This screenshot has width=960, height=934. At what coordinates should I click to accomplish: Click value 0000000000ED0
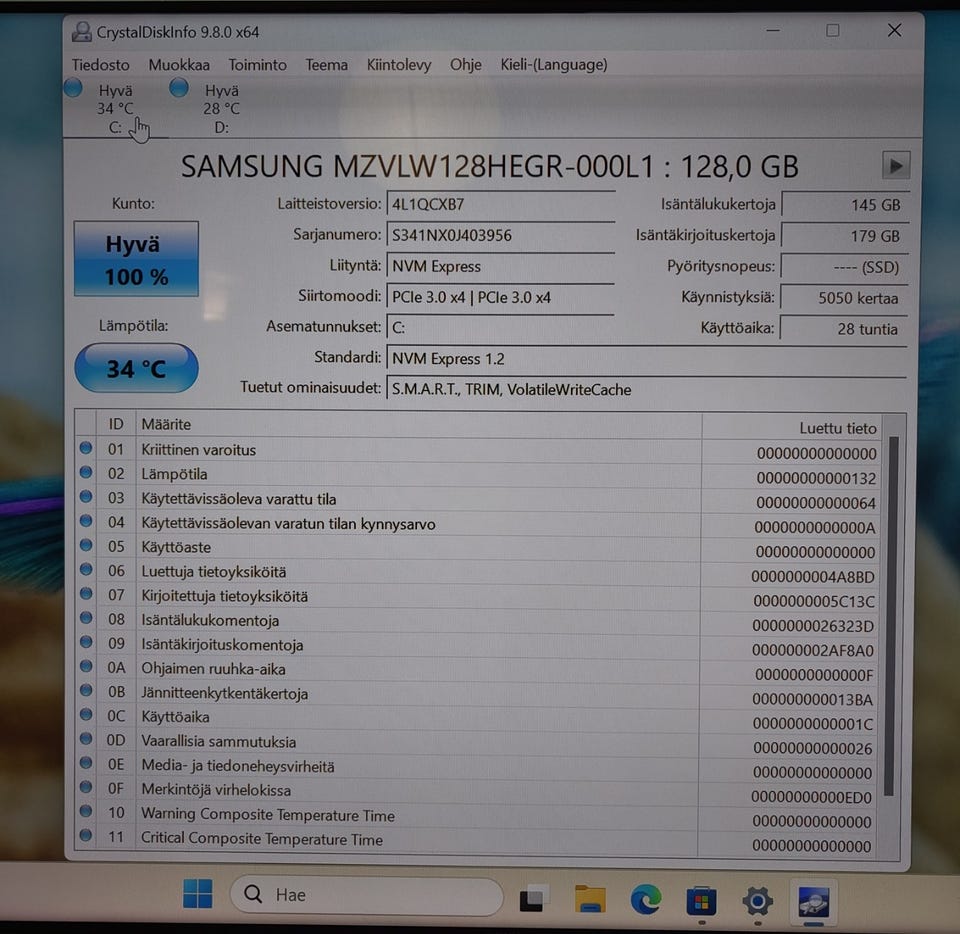click(x=811, y=798)
